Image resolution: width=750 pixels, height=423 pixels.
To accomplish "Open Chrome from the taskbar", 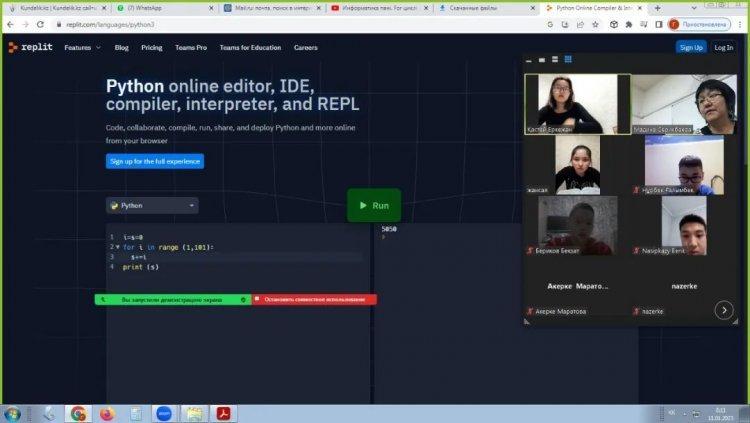I will click(78, 413).
